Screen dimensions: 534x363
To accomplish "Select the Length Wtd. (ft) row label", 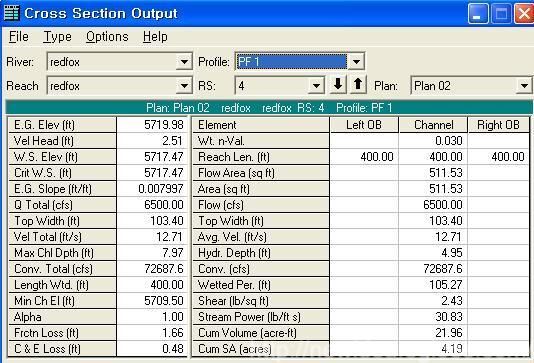I will [x=62, y=285].
